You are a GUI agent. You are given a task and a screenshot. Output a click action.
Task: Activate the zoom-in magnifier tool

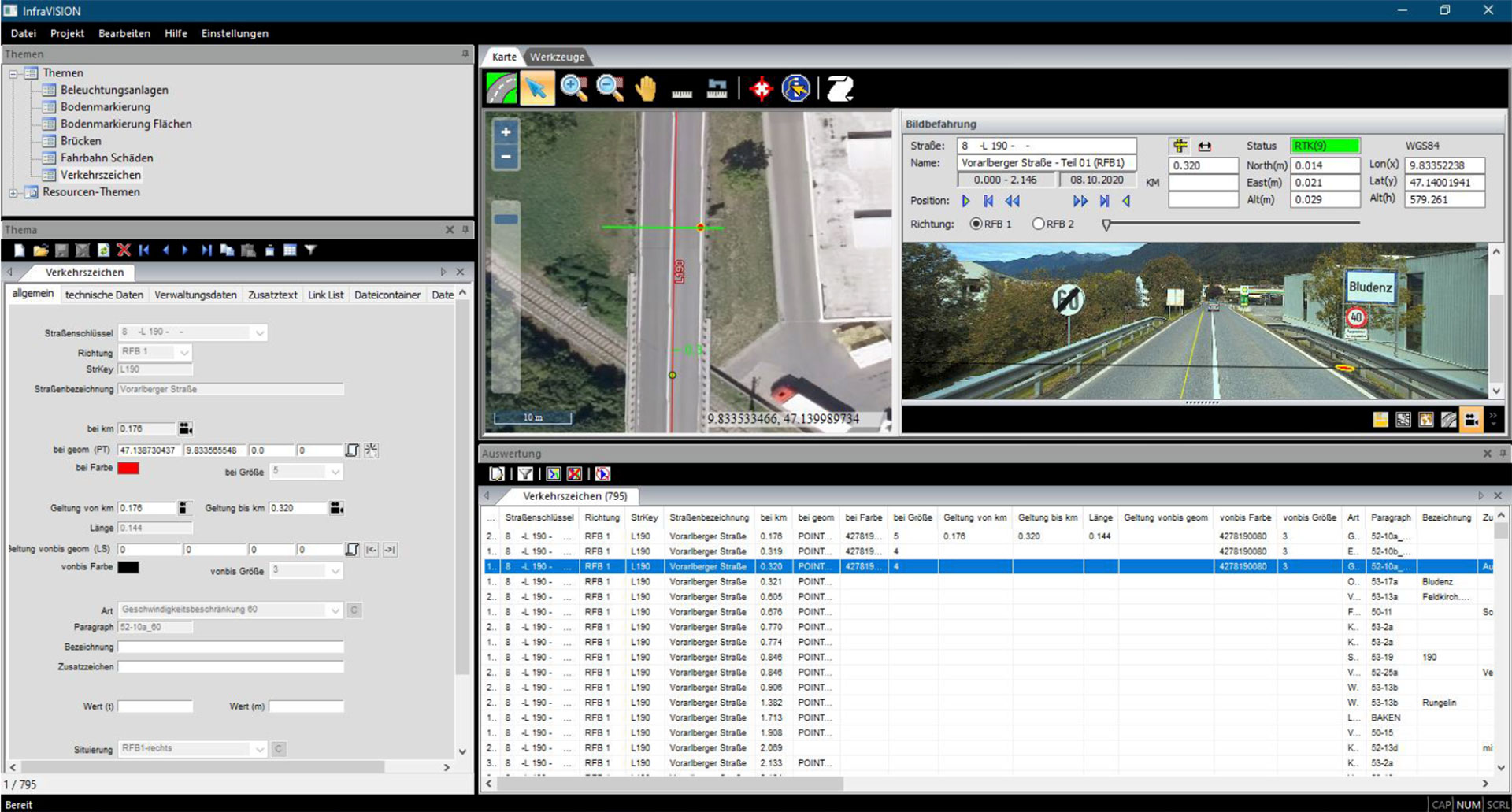pos(573,88)
